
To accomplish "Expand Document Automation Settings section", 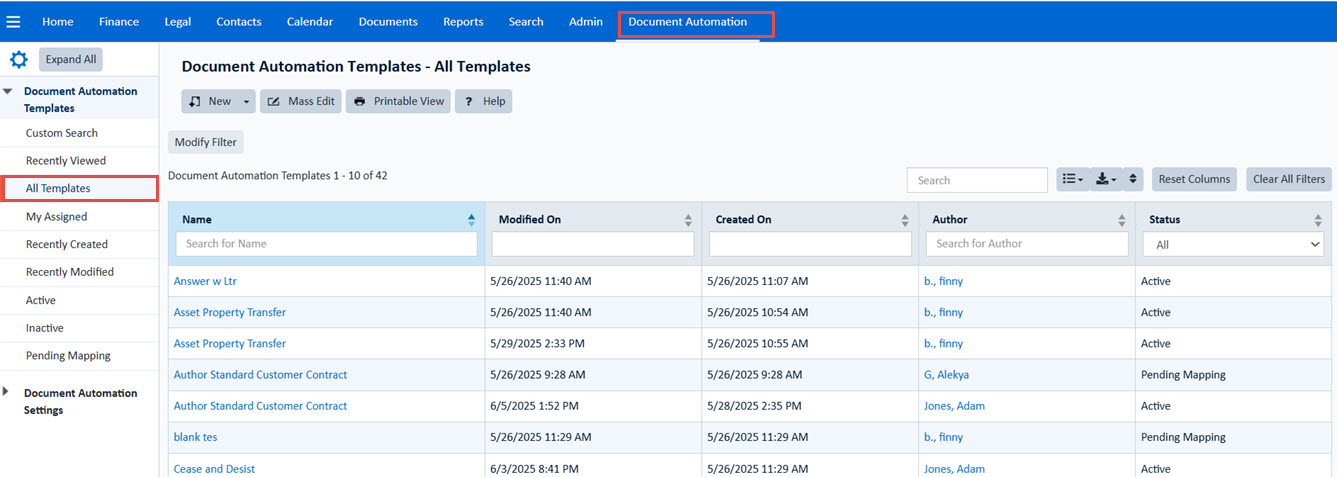I will coord(7,392).
